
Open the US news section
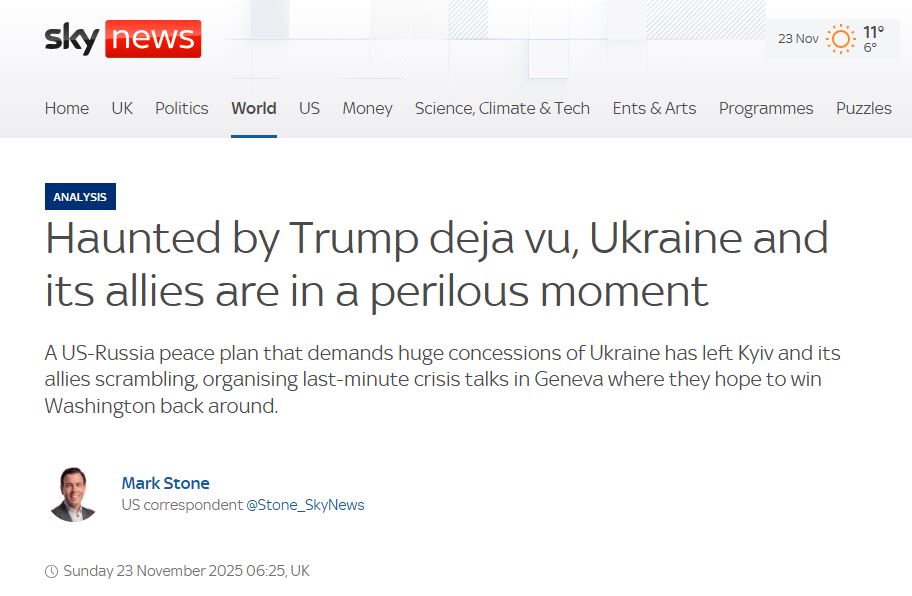click(309, 108)
